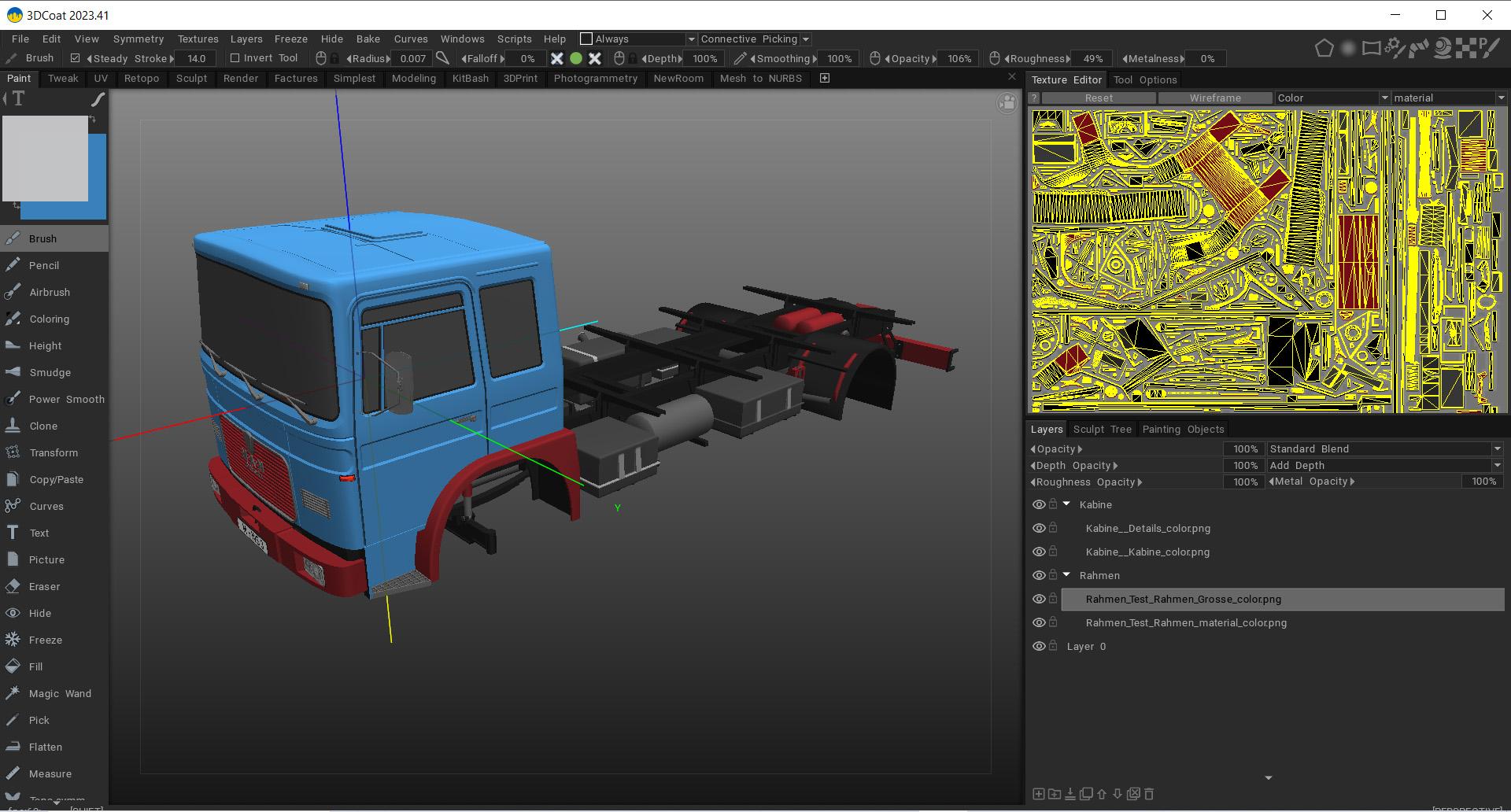Click the soft round brush alpha icon
Screen dimensions: 1511x812
pyautogui.click(x=1347, y=49)
